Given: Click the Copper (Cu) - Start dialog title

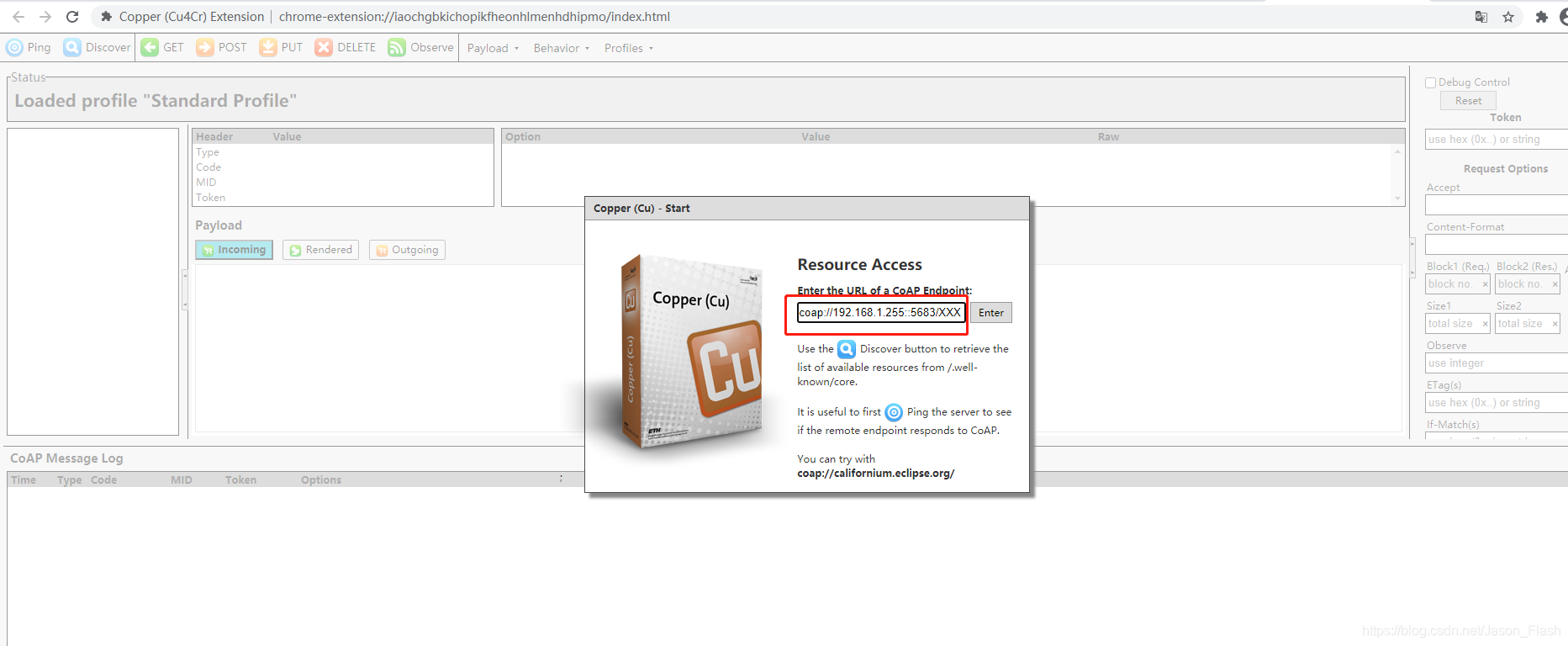Looking at the screenshot, I should [x=641, y=209].
